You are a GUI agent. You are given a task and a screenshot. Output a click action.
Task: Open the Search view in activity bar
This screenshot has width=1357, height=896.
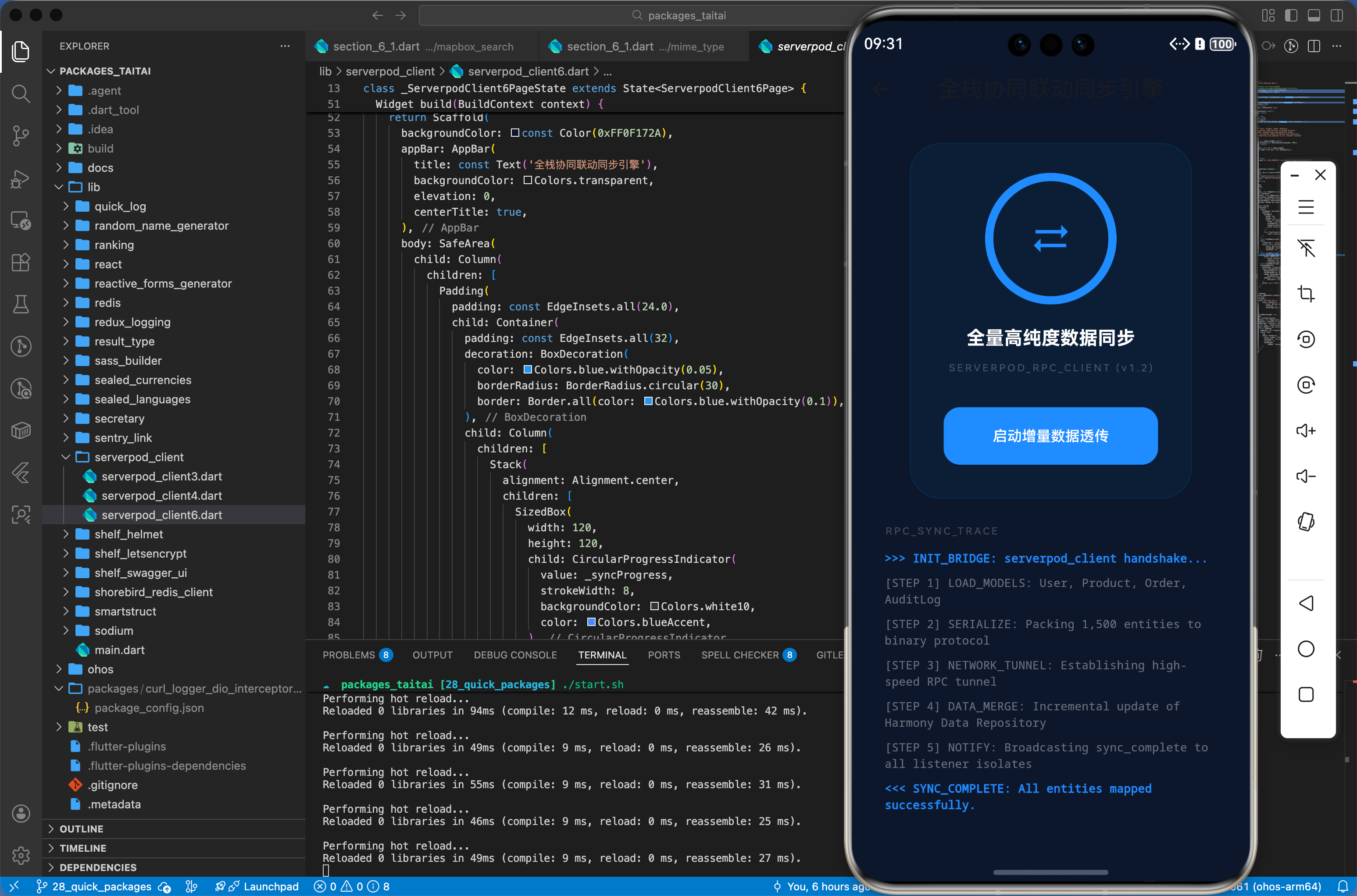[21, 93]
